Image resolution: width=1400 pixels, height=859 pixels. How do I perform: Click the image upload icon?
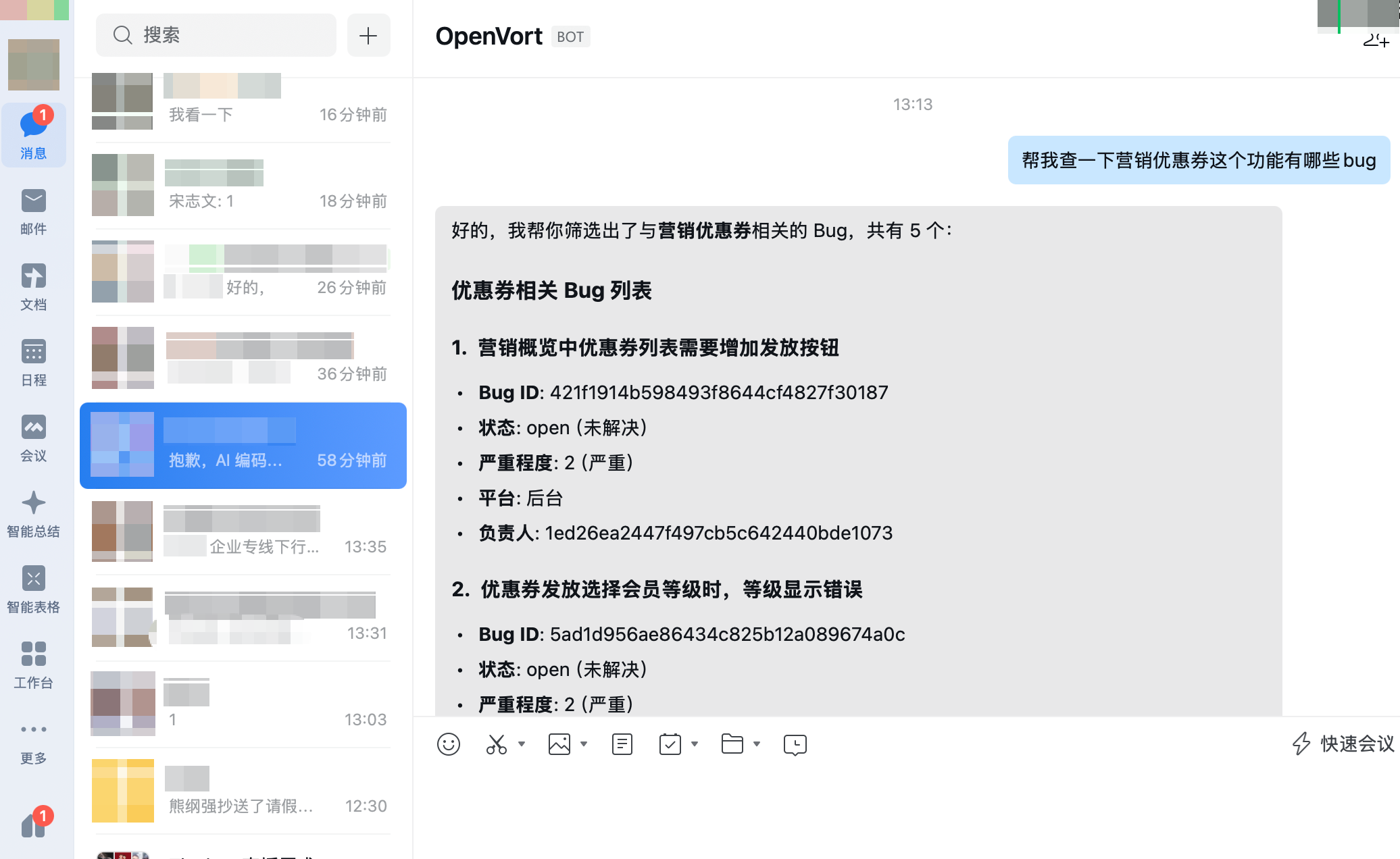click(559, 744)
